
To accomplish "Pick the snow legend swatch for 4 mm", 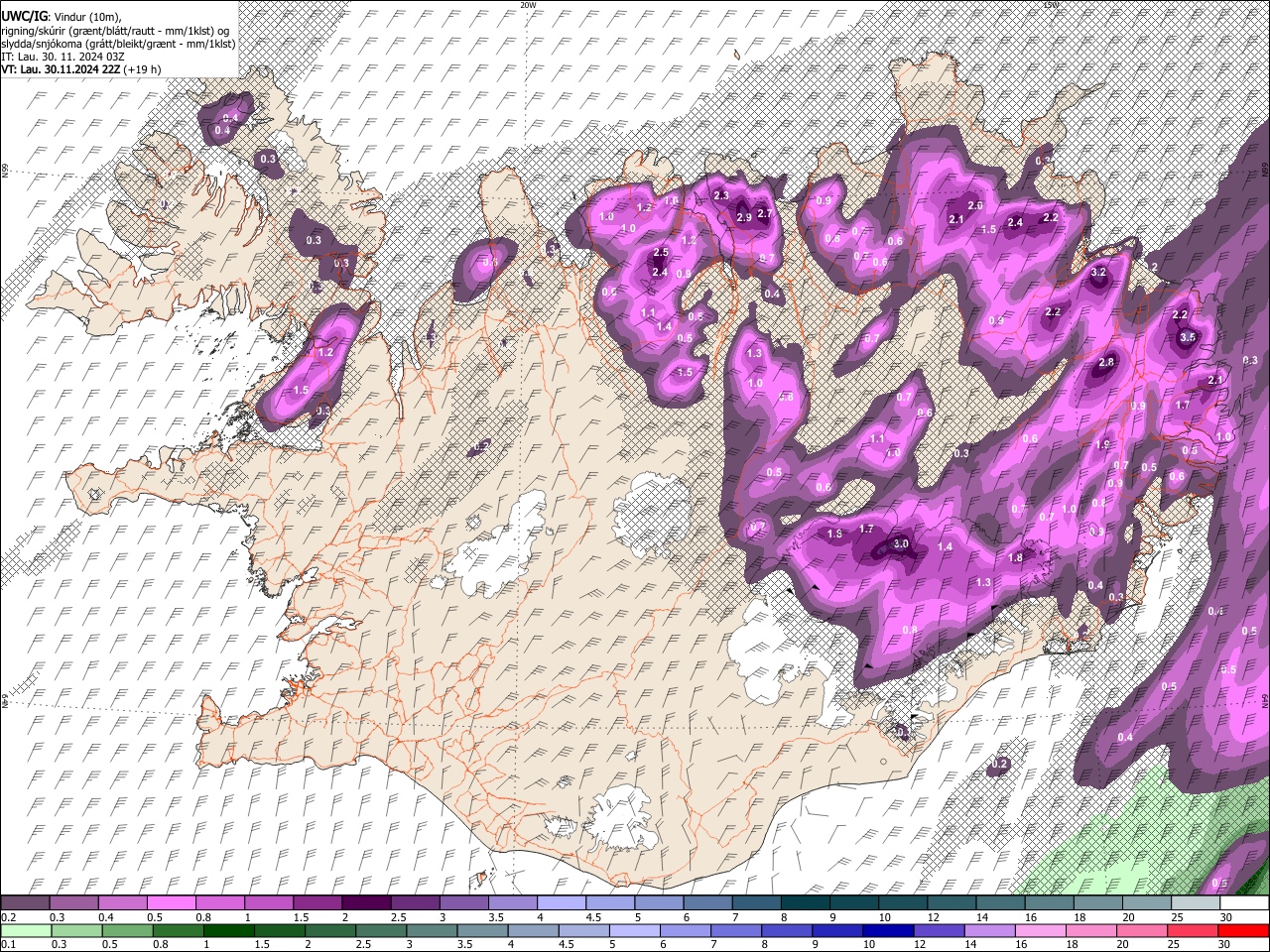I will click(x=560, y=903).
